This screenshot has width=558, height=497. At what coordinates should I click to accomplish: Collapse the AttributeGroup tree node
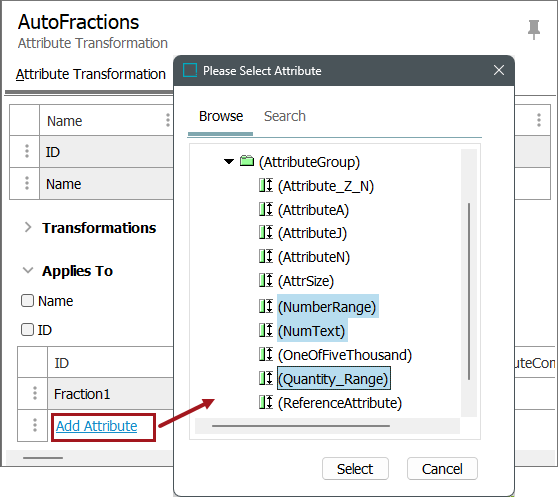click(229, 162)
